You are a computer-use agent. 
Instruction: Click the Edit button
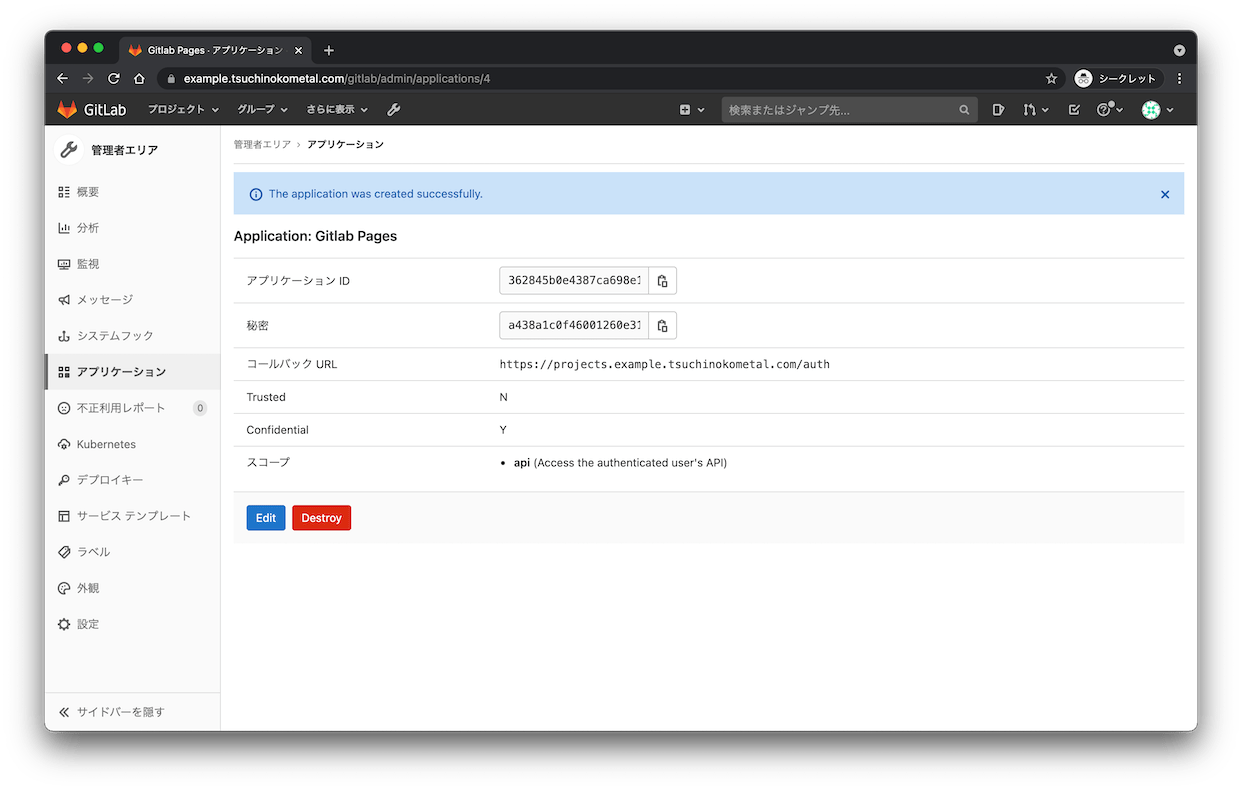point(265,517)
